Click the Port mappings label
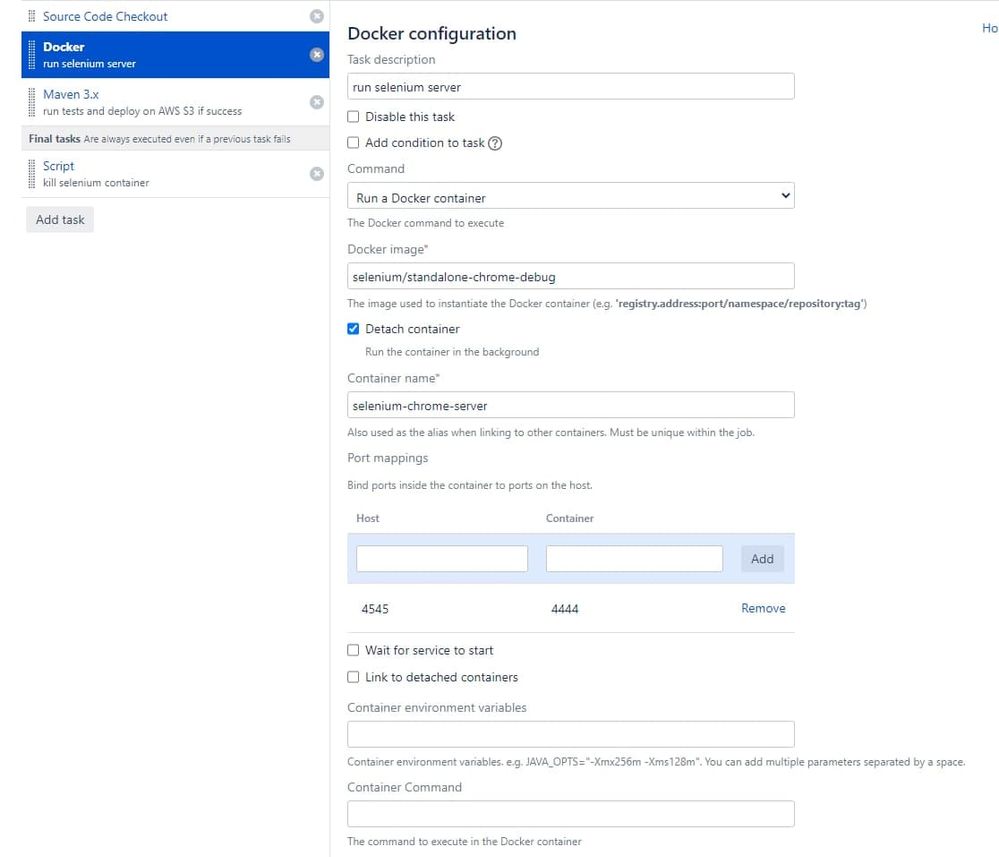Image resolution: width=999 pixels, height=857 pixels. tap(387, 458)
